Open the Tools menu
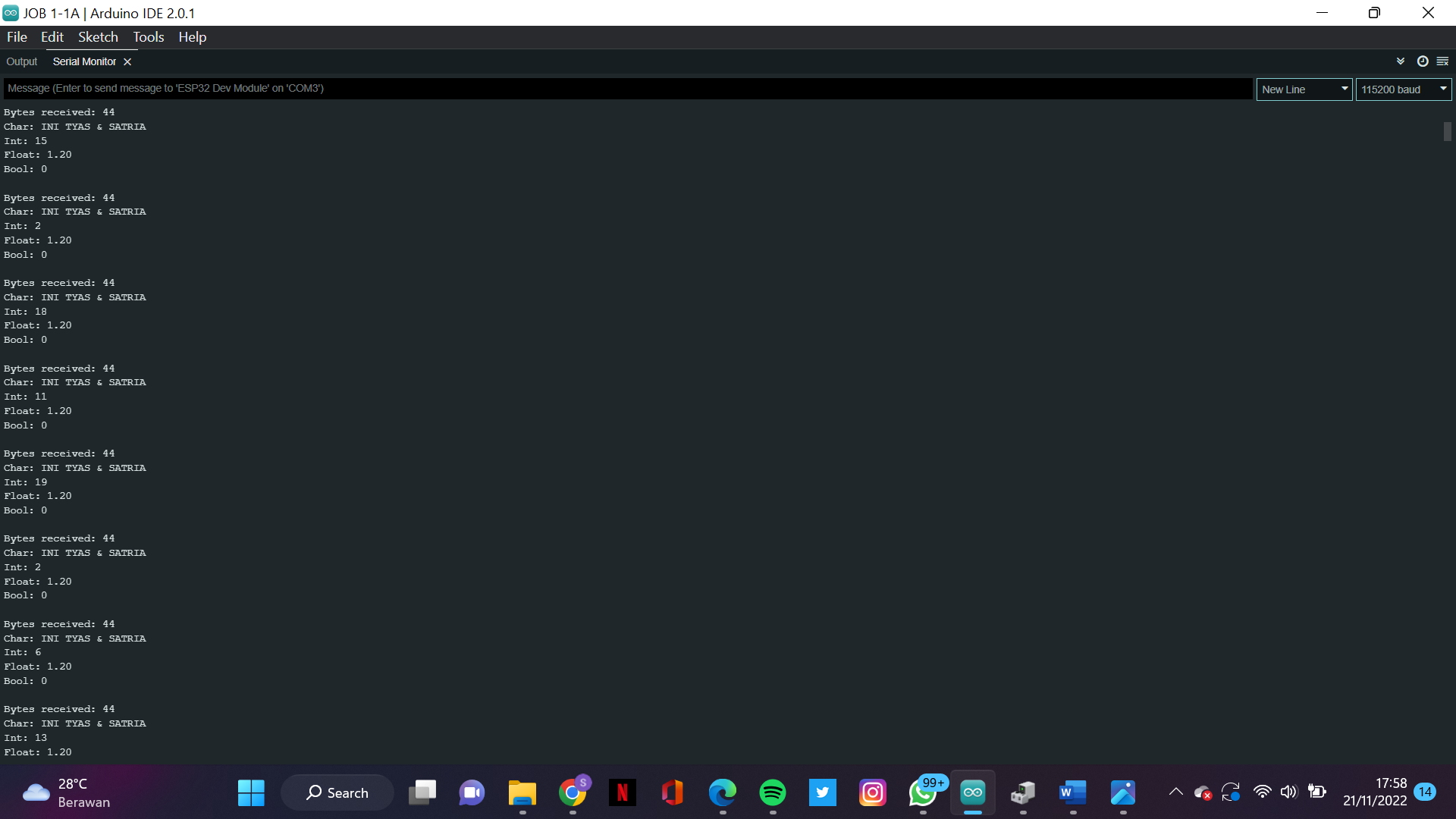1456x819 pixels. click(148, 36)
